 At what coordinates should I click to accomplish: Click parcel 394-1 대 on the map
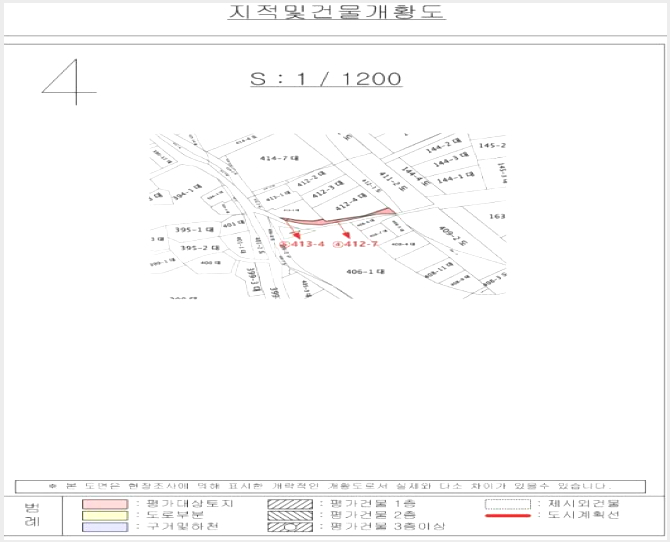pos(187,192)
